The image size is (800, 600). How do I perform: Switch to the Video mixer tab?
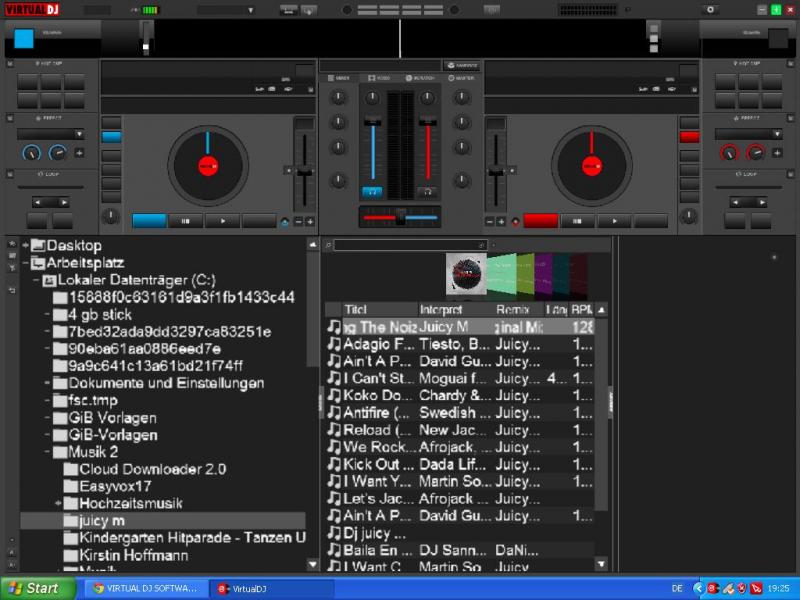point(379,78)
